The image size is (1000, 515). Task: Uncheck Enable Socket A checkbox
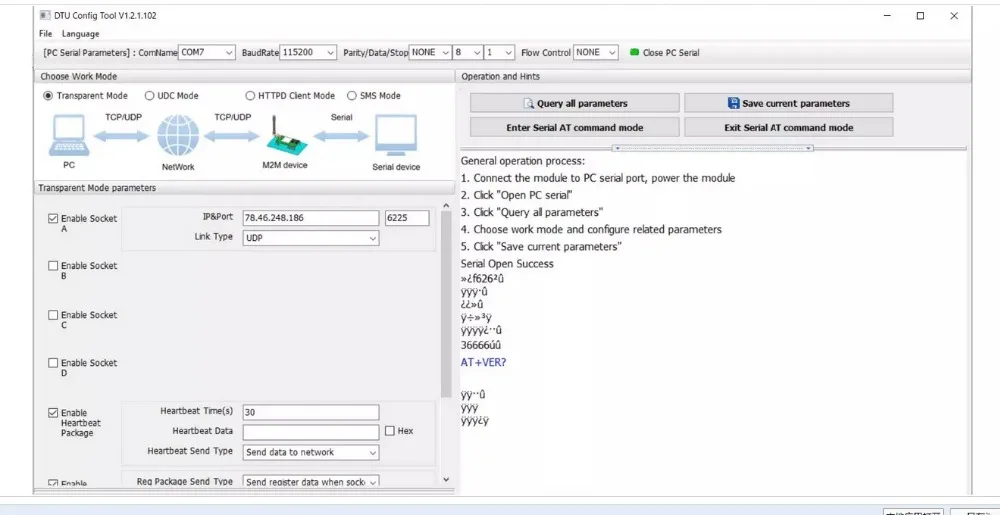pos(53,219)
